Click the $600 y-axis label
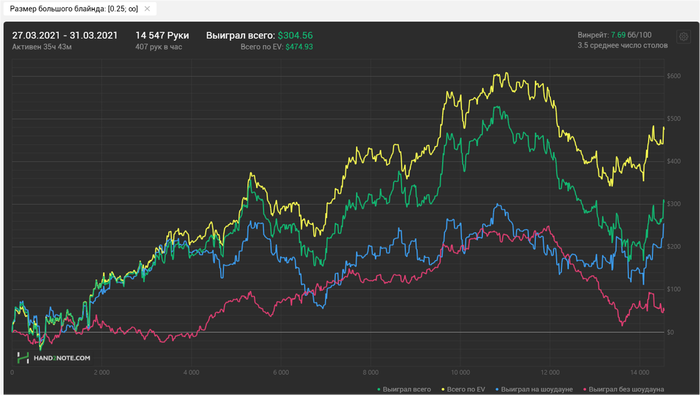This screenshot has height=395, width=700. point(674,76)
